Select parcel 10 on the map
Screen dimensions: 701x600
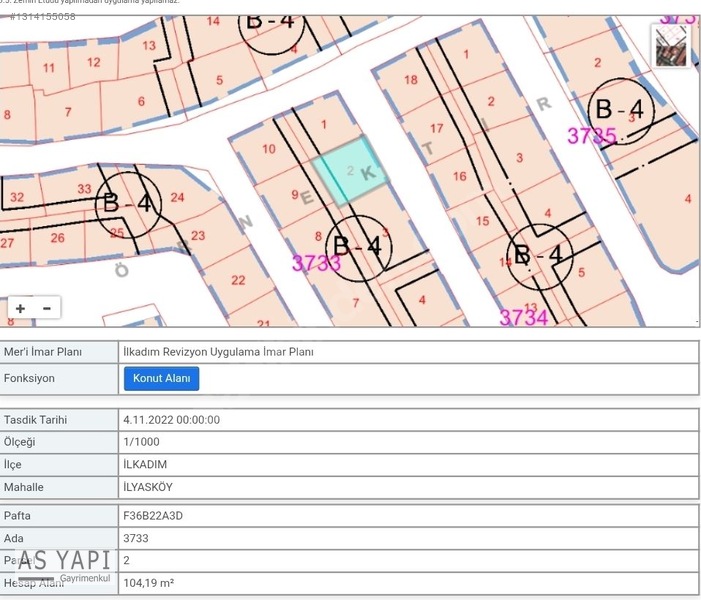click(x=269, y=148)
